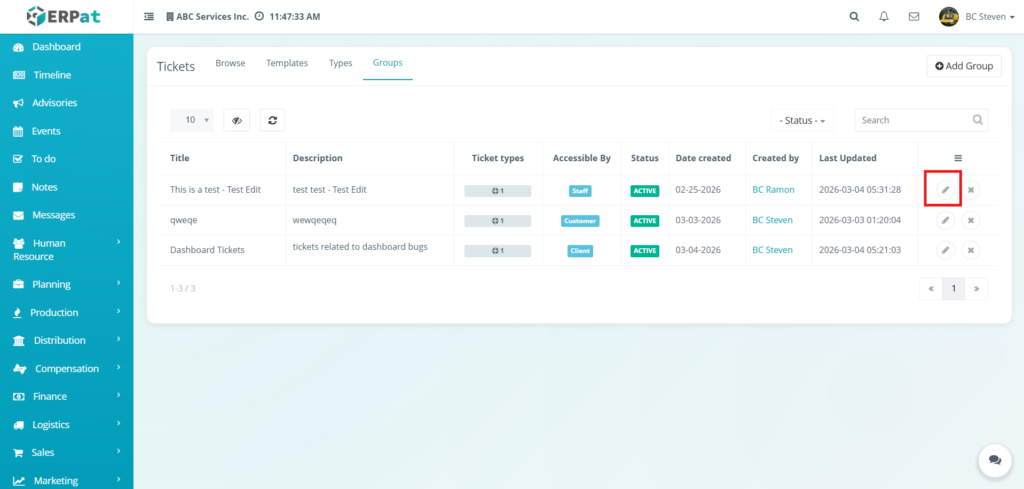Delete the qweqe group with x icon
The image size is (1024, 489).
click(x=971, y=220)
